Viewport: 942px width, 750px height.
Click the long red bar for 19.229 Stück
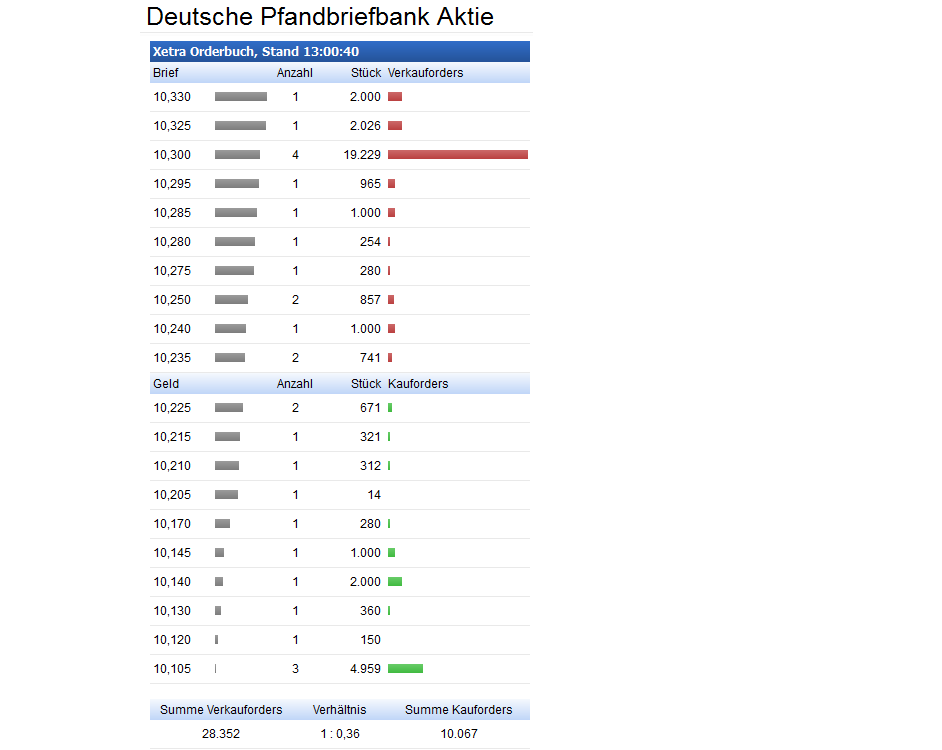coord(457,155)
